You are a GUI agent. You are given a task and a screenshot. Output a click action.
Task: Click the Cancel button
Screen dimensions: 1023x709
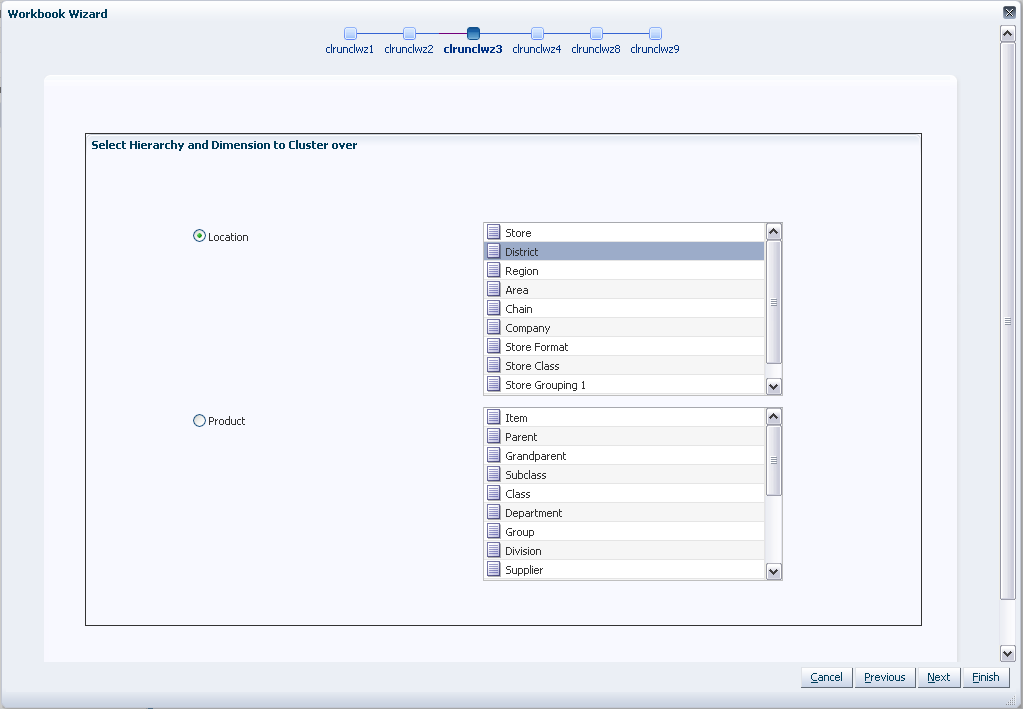pyautogui.click(x=827, y=677)
